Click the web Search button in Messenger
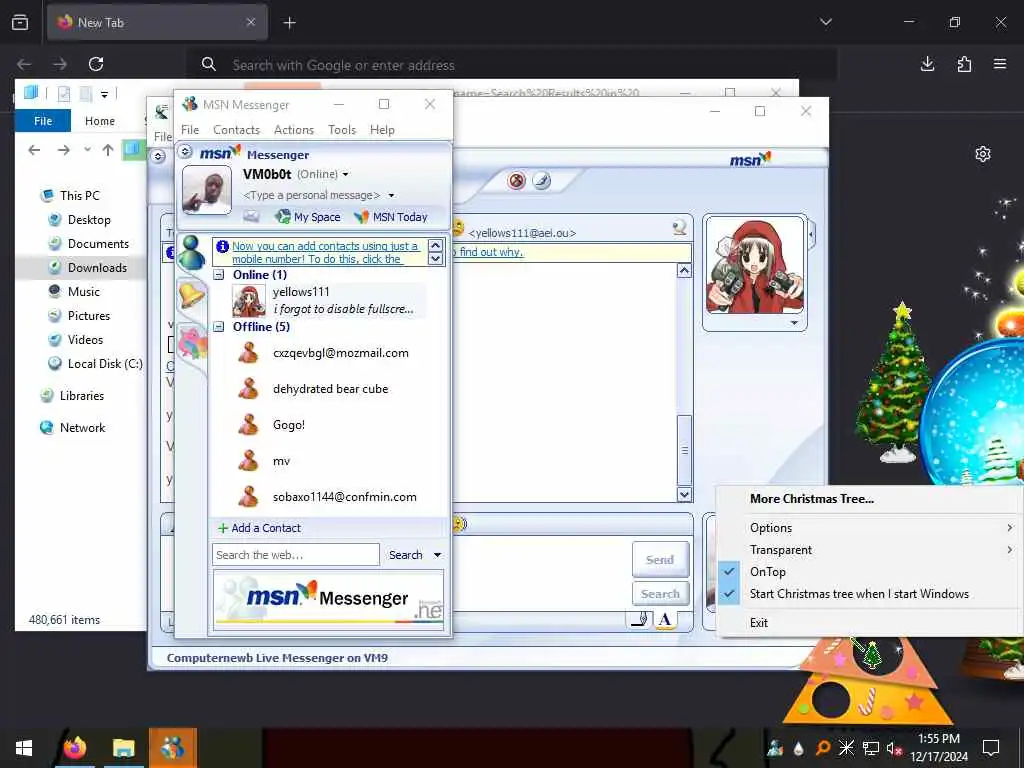 pos(406,555)
